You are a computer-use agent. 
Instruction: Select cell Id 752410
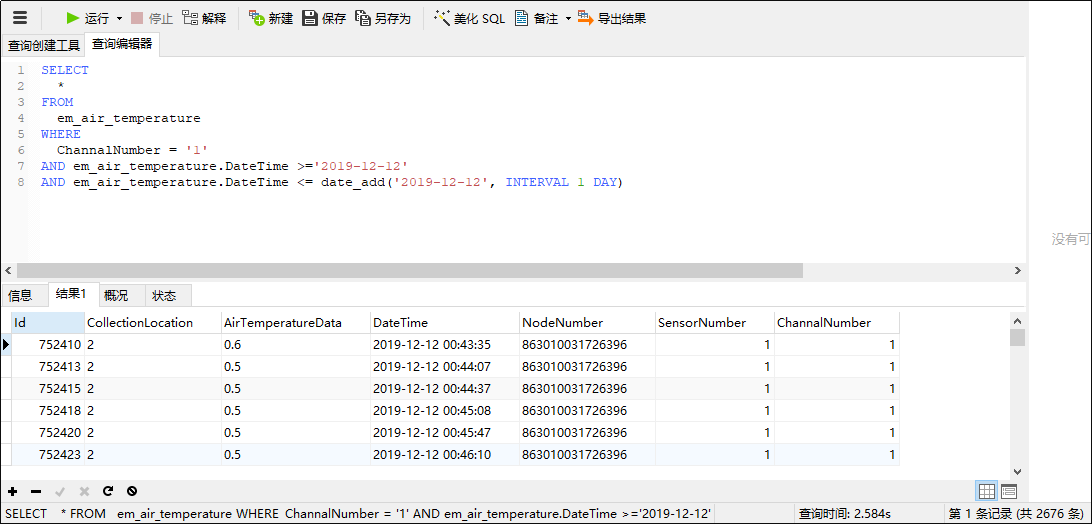(x=47, y=344)
